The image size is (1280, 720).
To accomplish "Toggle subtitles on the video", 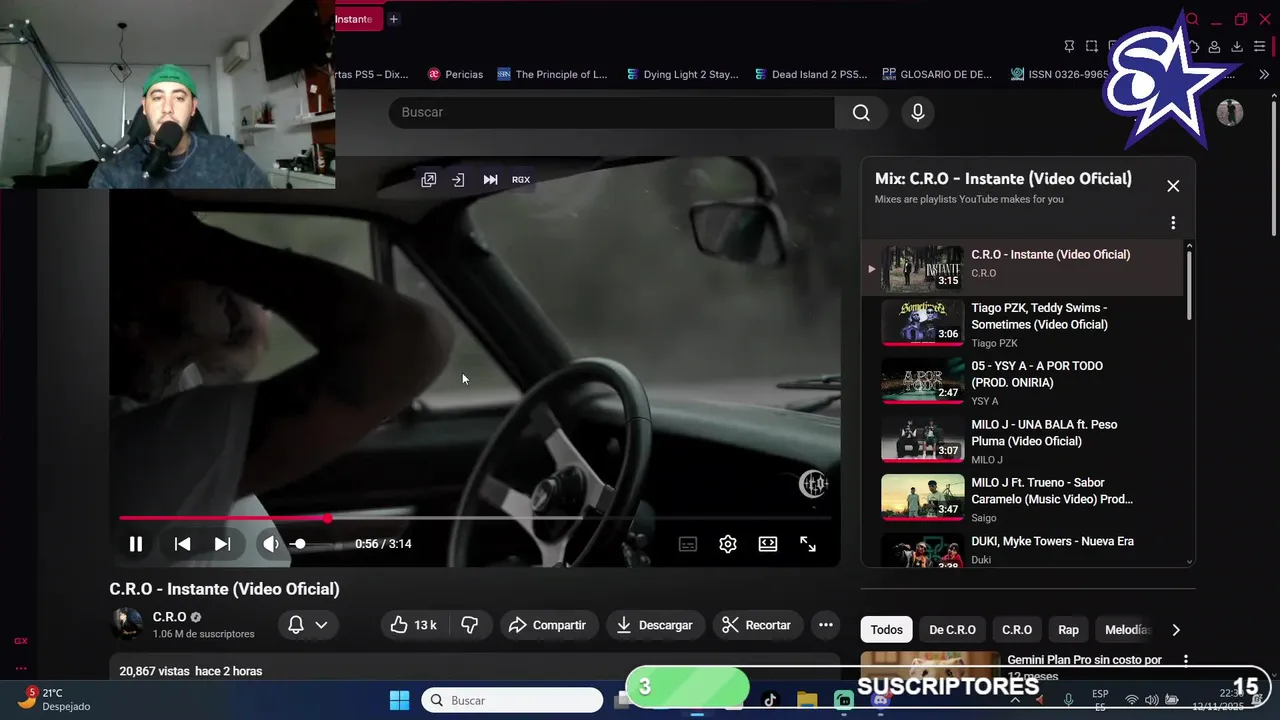I will 688,544.
